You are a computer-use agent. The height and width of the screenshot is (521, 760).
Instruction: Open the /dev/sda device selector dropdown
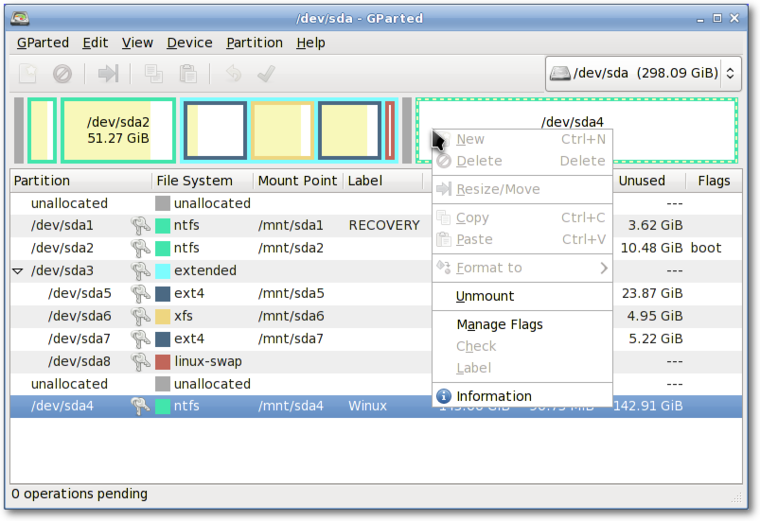(643, 74)
